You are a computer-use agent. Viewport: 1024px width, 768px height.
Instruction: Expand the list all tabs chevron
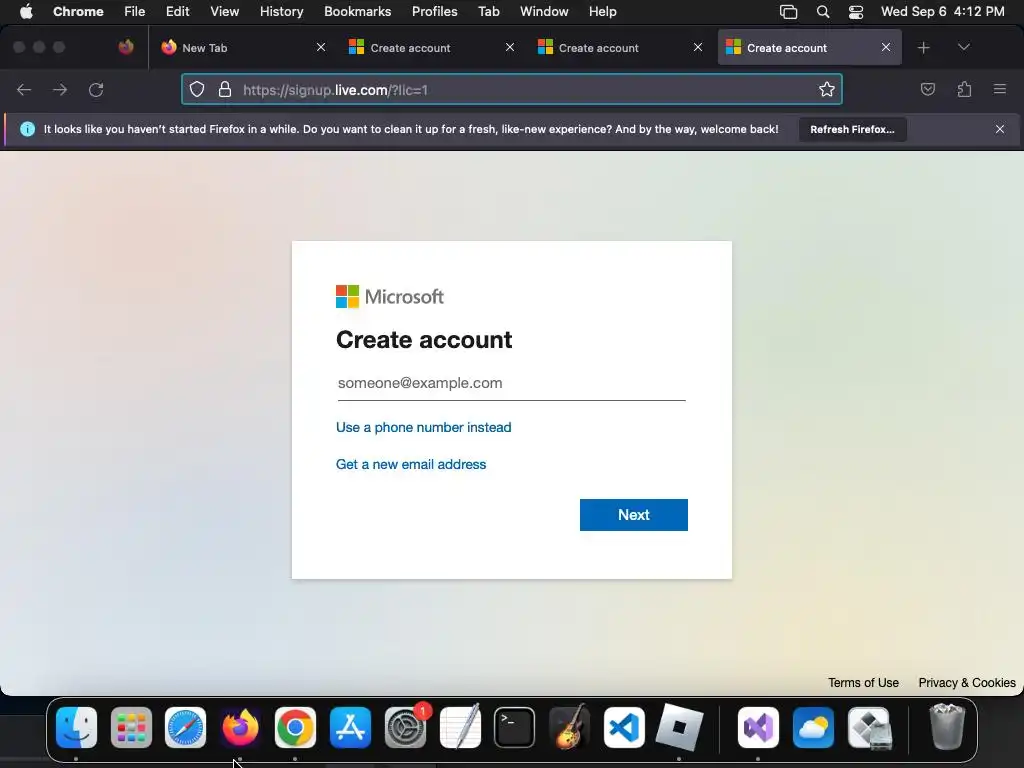click(x=963, y=47)
